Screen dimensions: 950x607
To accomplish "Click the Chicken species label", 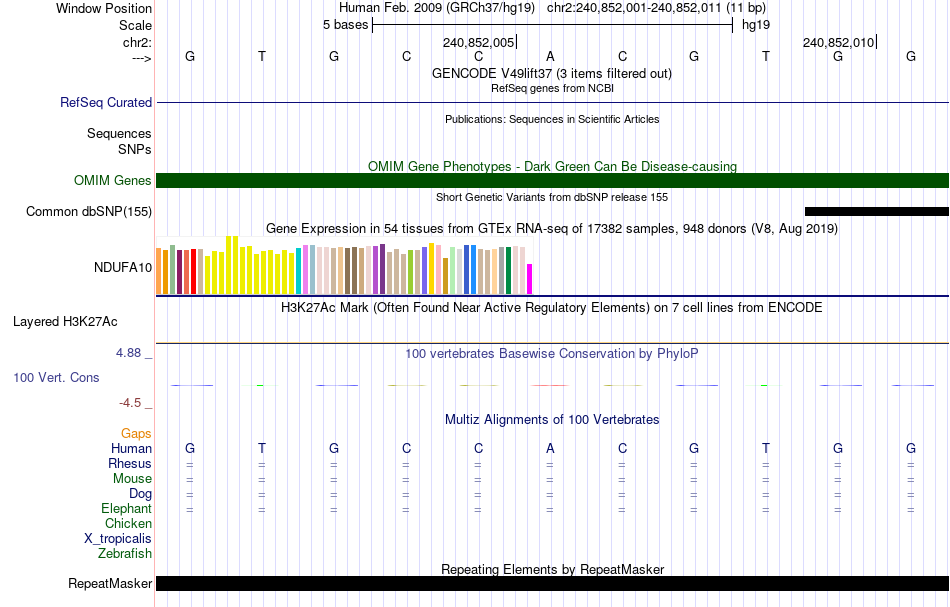I will coord(128,523).
